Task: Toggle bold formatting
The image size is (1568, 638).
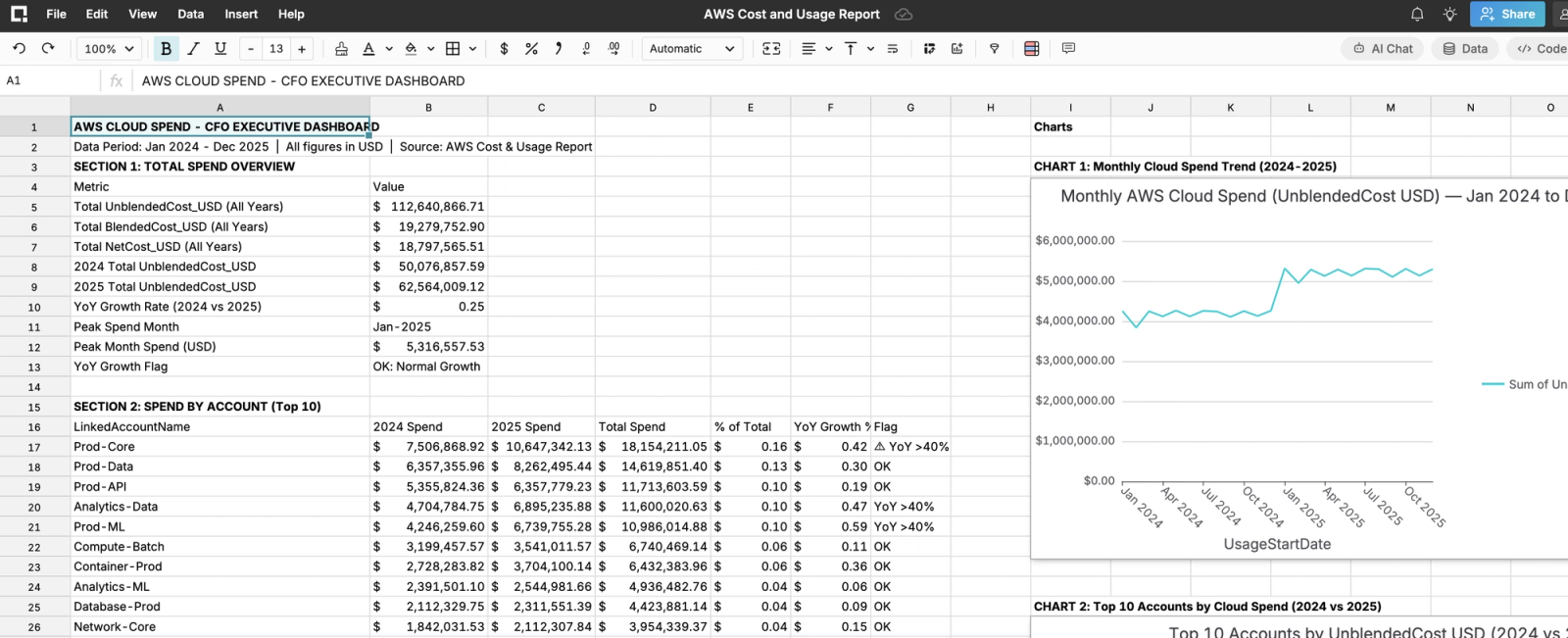Action: click(166, 48)
